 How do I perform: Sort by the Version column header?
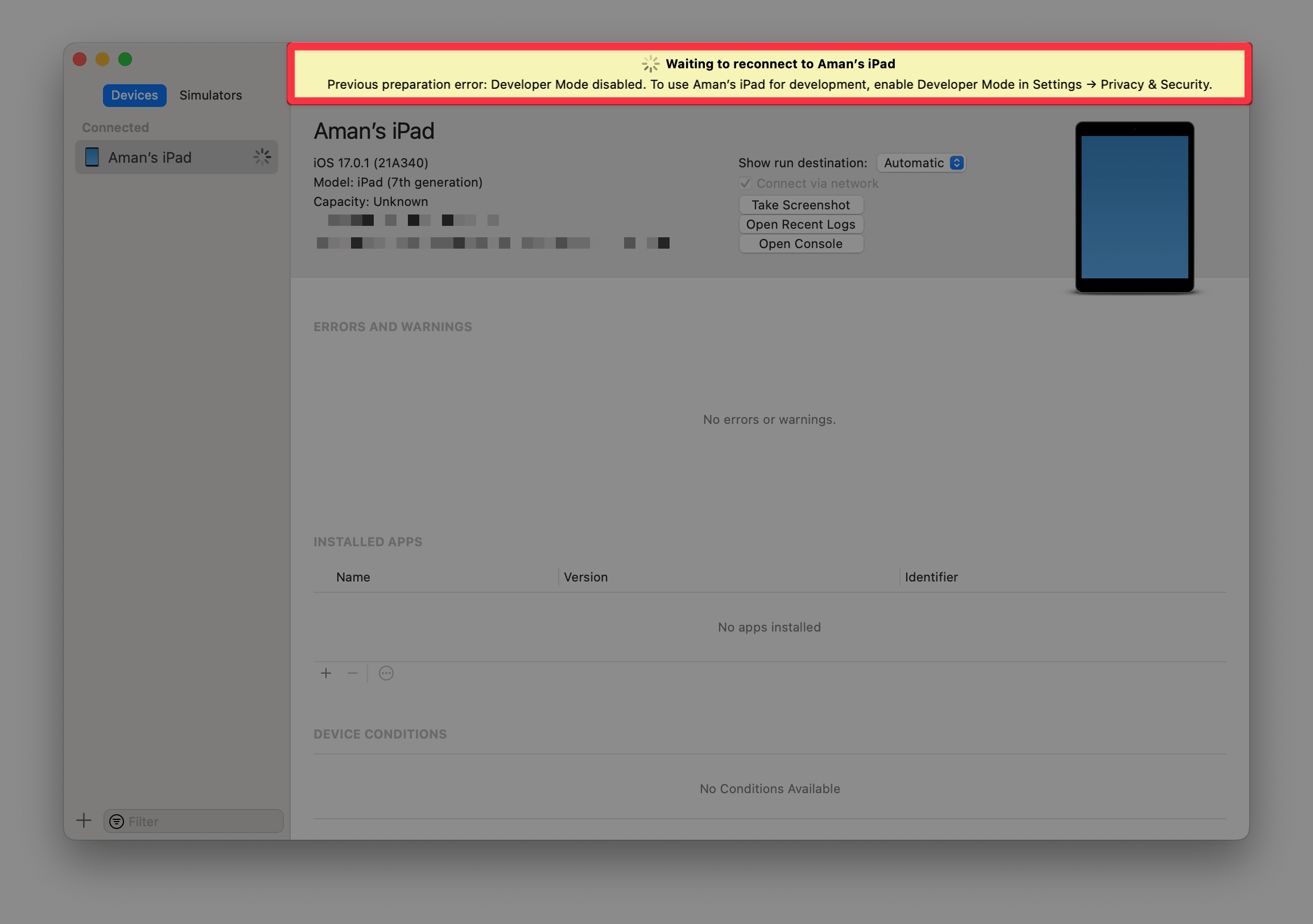[x=585, y=577]
